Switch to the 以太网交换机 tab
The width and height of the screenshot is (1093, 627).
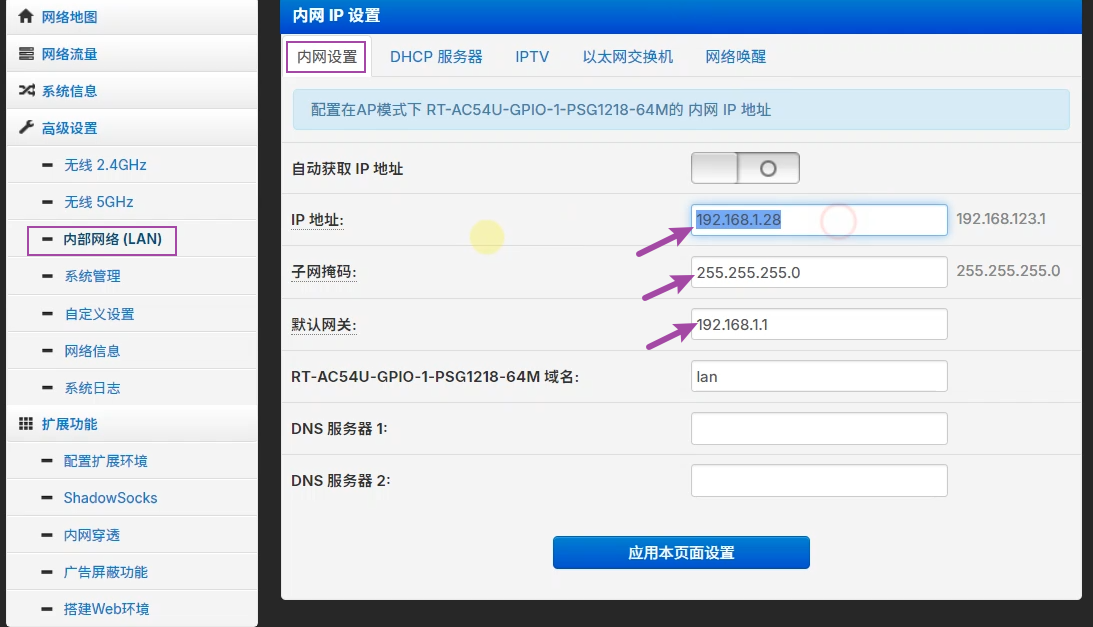627,56
